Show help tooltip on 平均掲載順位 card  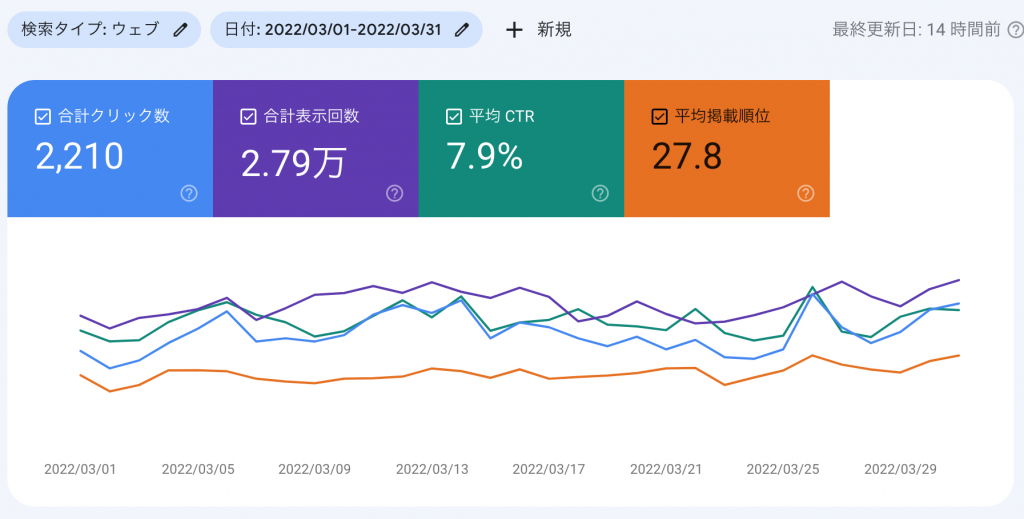(806, 193)
